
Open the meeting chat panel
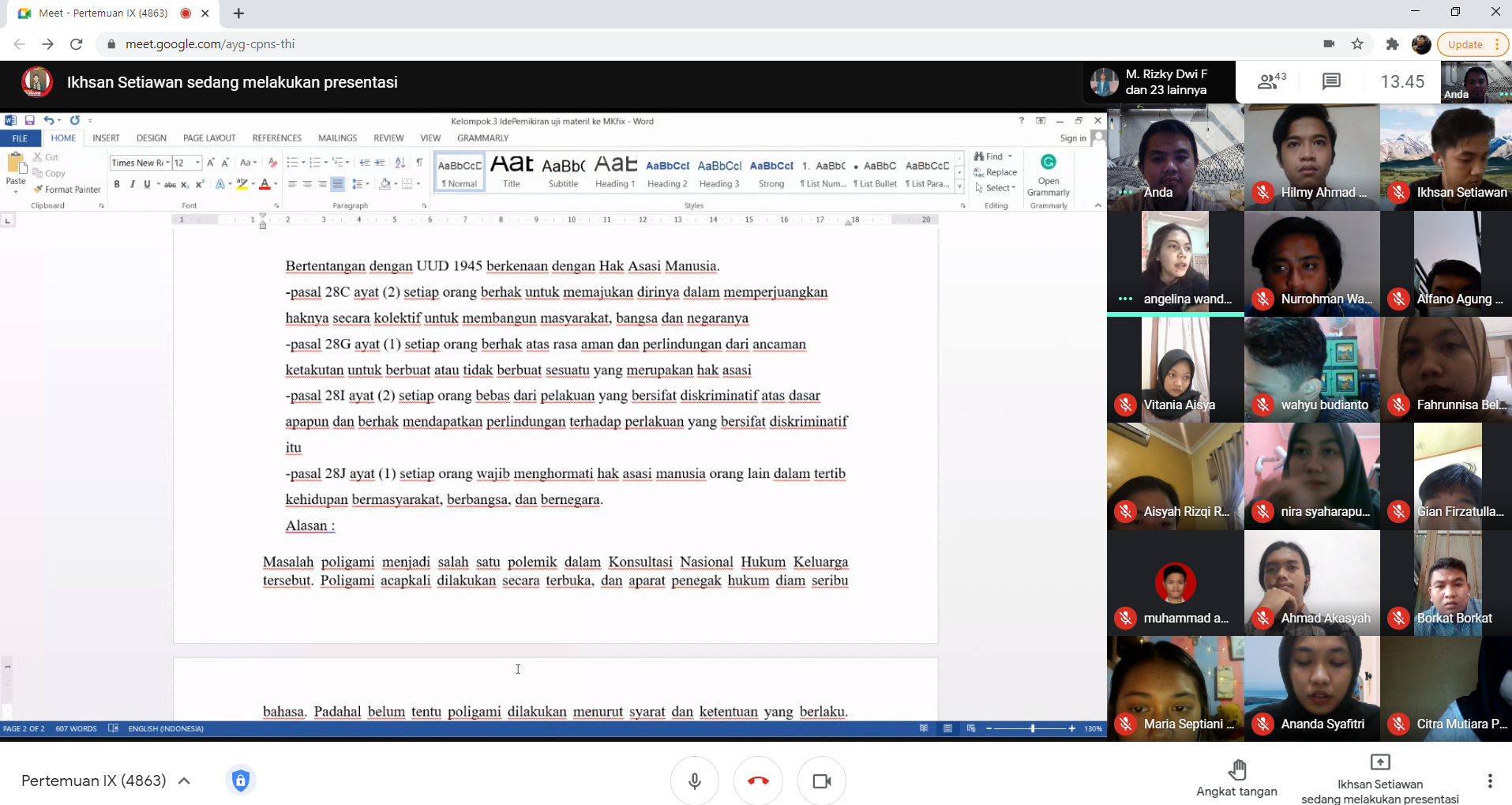[x=1331, y=81]
